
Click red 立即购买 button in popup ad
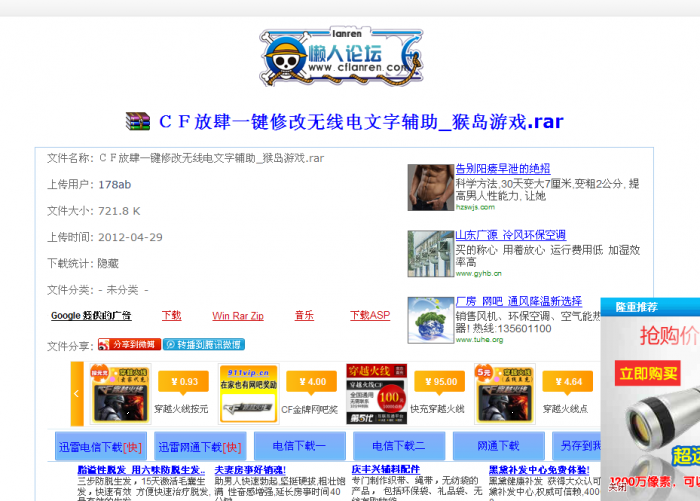tap(647, 373)
